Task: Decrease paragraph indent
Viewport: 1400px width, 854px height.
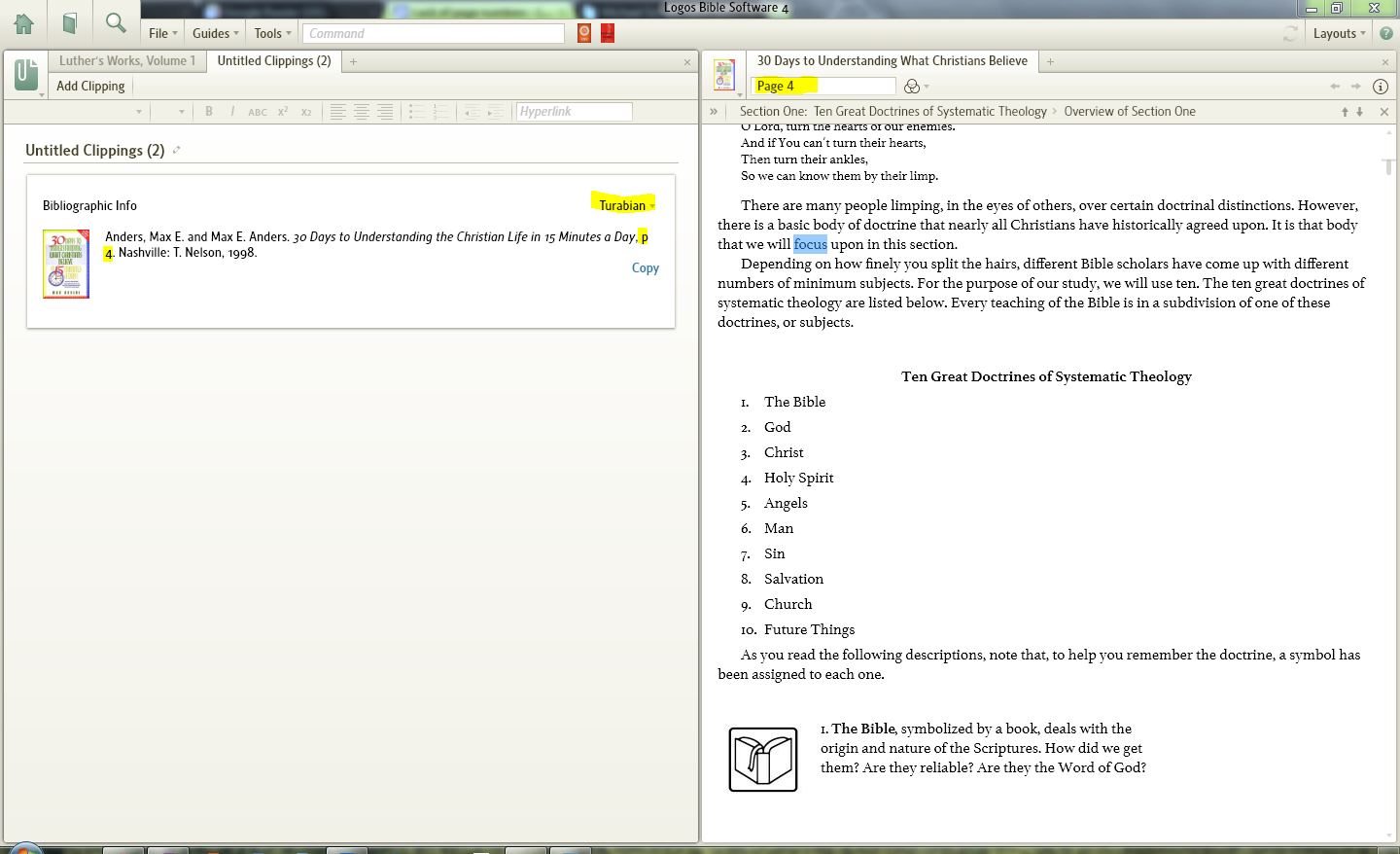Action: pyautogui.click(x=472, y=112)
